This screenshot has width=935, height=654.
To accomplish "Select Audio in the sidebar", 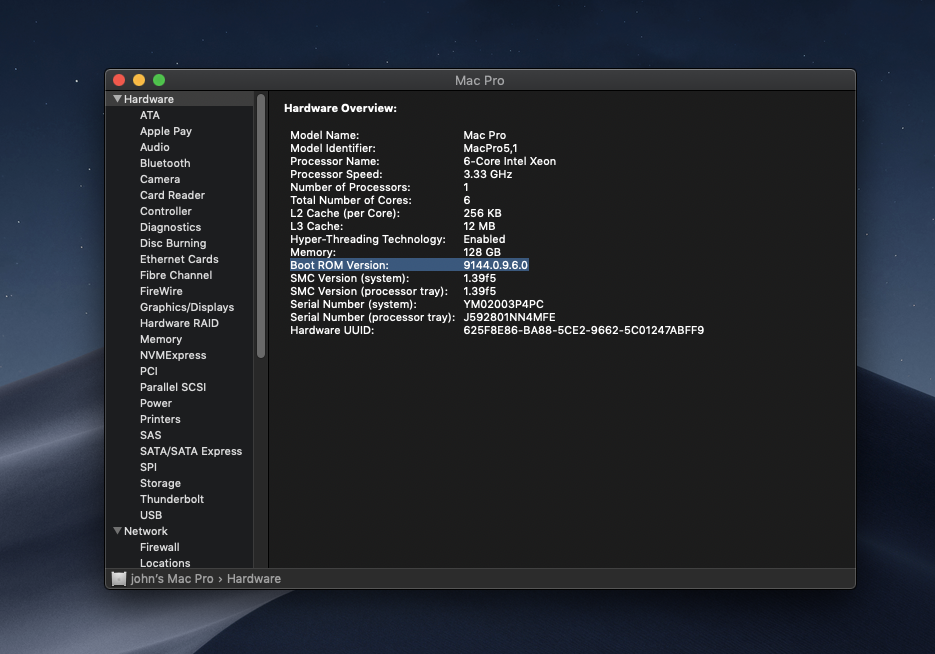I will point(154,147).
